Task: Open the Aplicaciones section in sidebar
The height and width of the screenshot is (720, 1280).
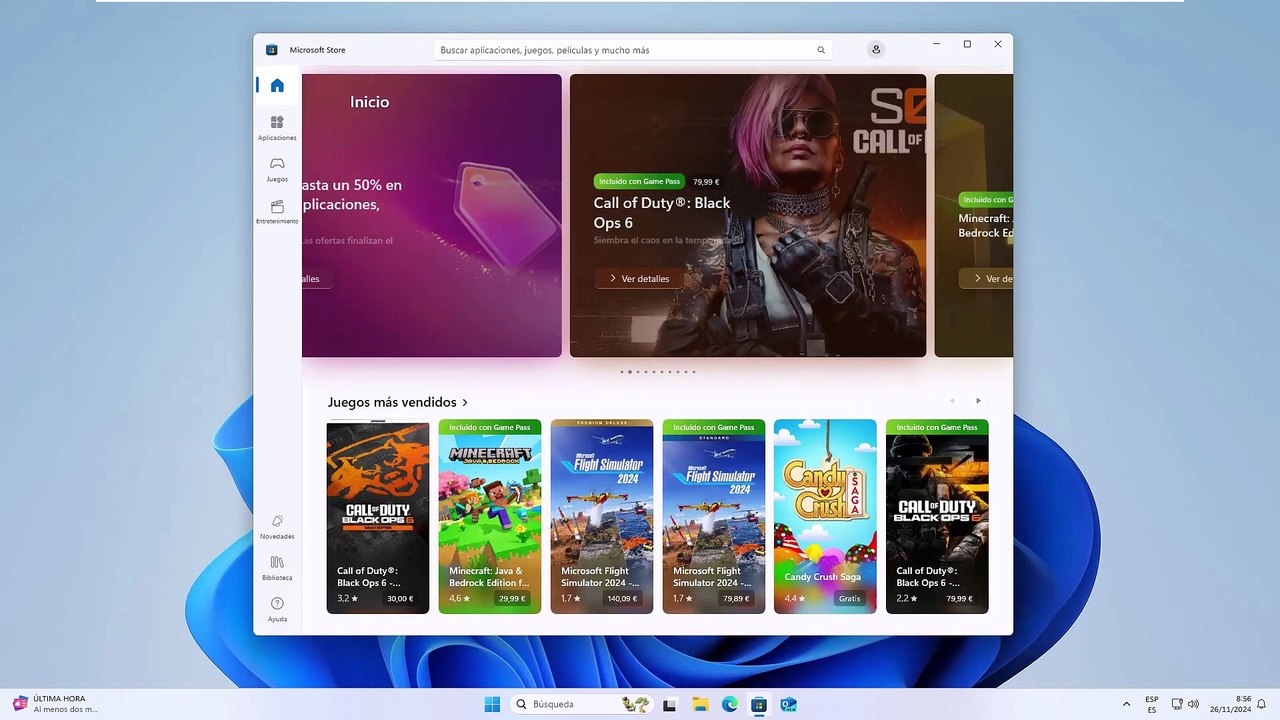Action: point(277,128)
